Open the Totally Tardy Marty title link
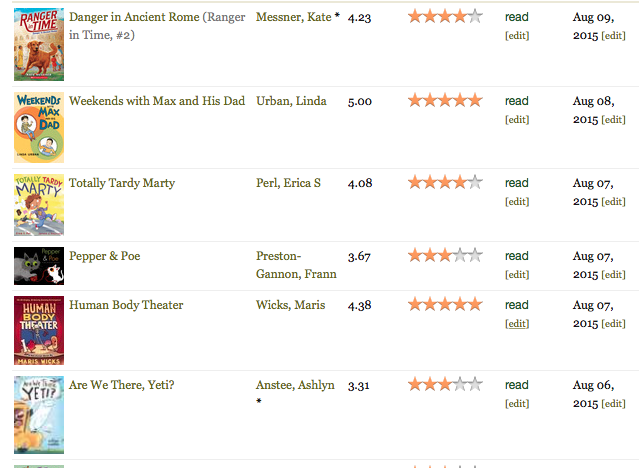This screenshot has height=468, width=639. (122, 183)
